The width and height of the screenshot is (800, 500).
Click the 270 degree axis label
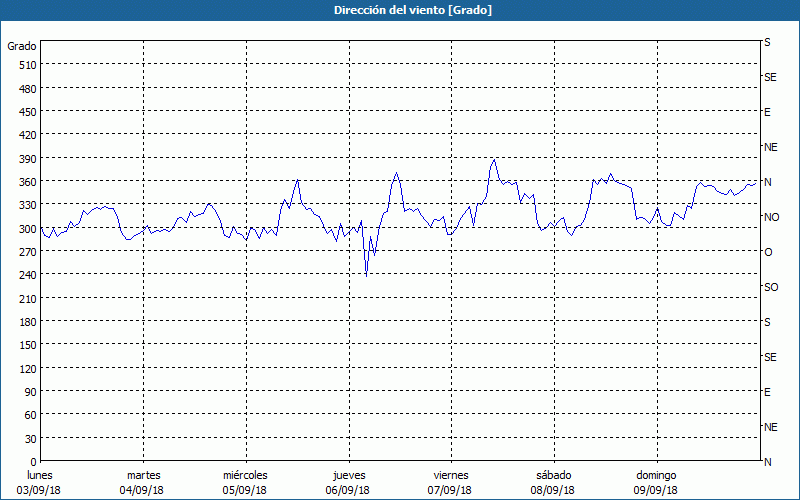pyautogui.click(x=28, y=253)
